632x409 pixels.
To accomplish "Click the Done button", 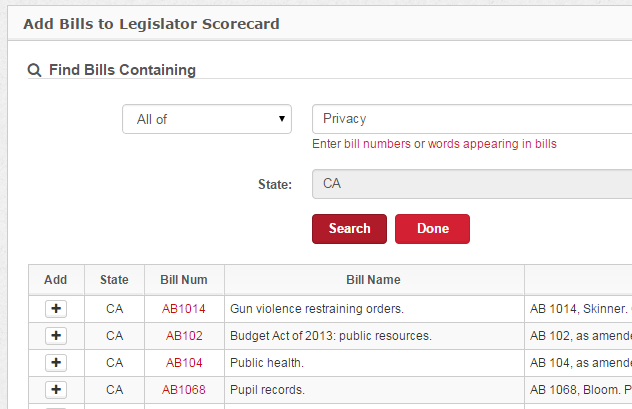I will pyautogui.click(x=432, y=228).
